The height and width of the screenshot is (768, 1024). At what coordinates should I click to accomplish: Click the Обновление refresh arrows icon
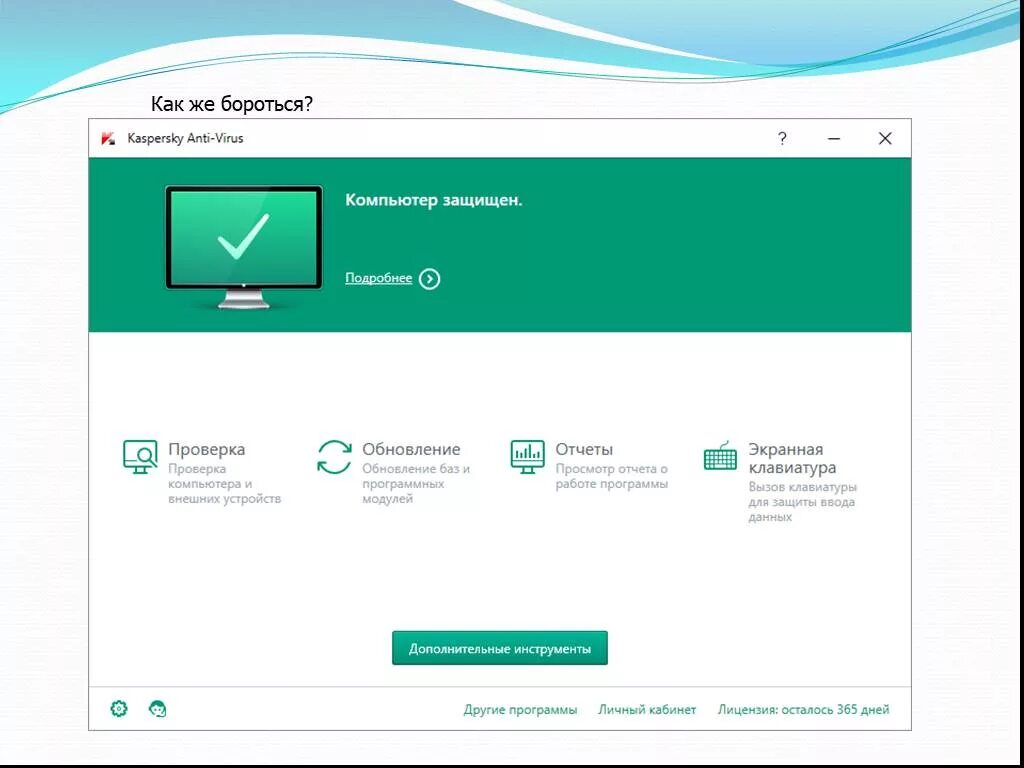click(x=334, y=456)
